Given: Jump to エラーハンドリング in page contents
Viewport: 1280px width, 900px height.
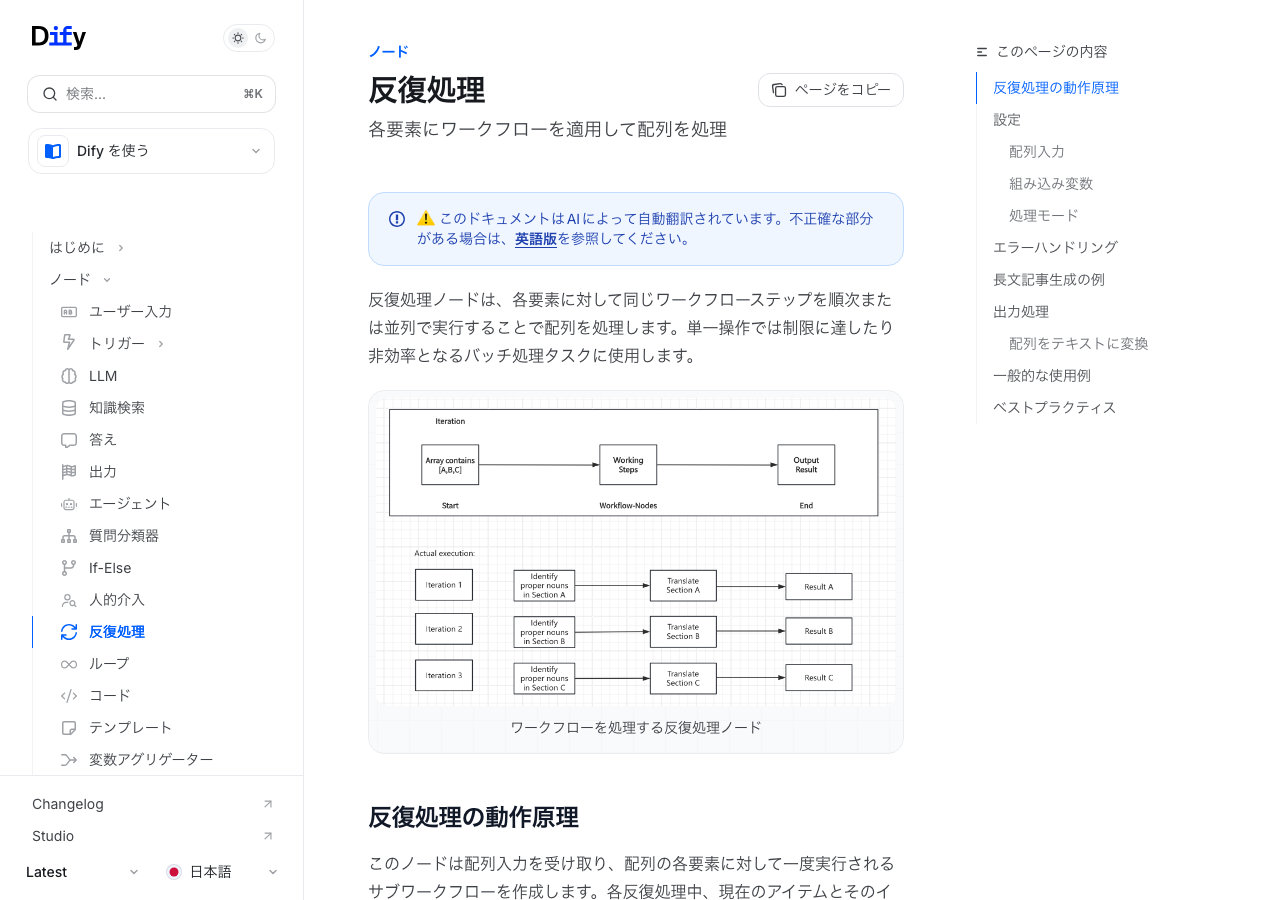Looking at the screenshot, I should click(x=1055, y=248).
